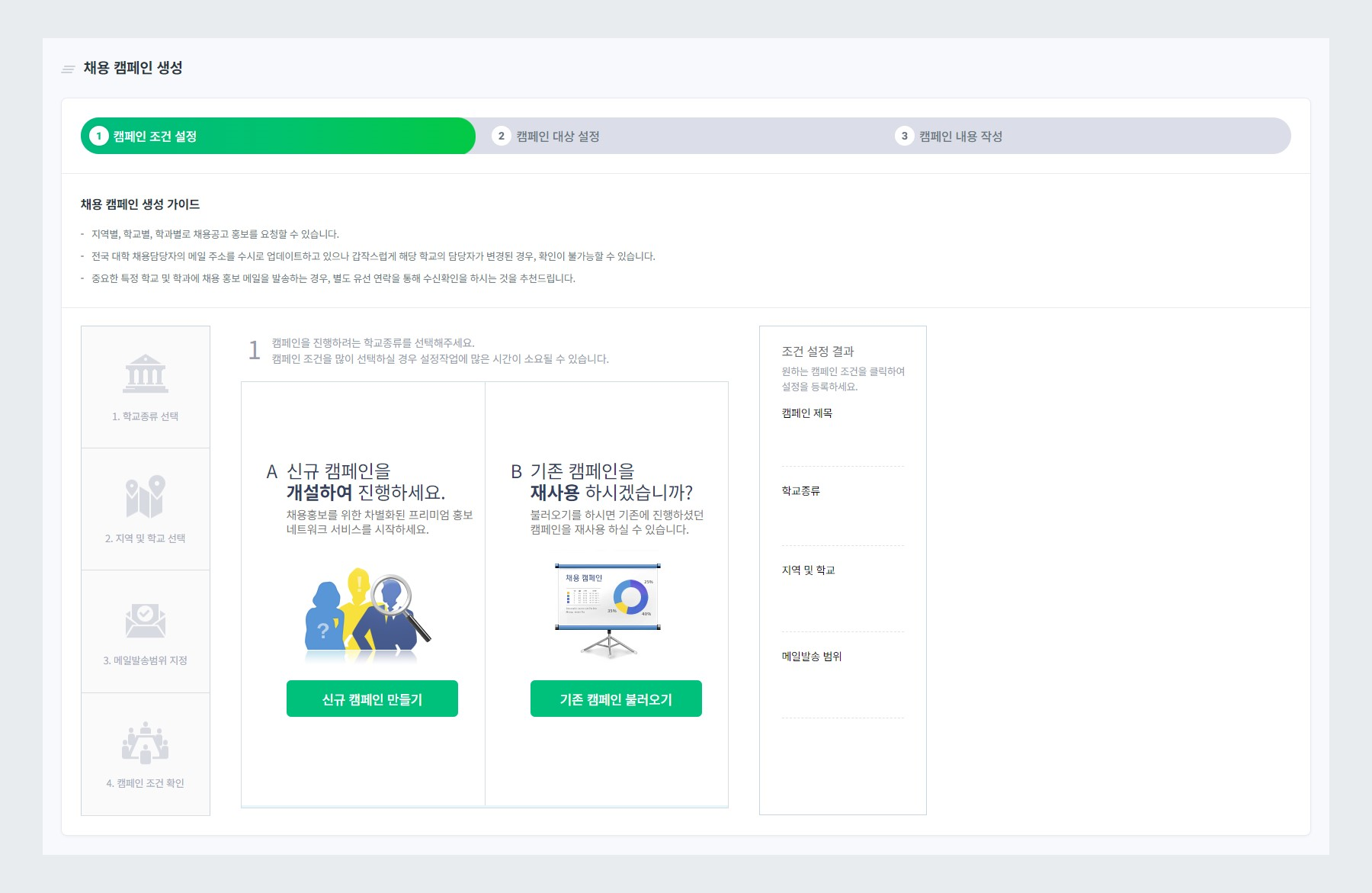Click the 기존 캠페인 불러오기 button
1372x893 pixels.
tap(616, 699)
